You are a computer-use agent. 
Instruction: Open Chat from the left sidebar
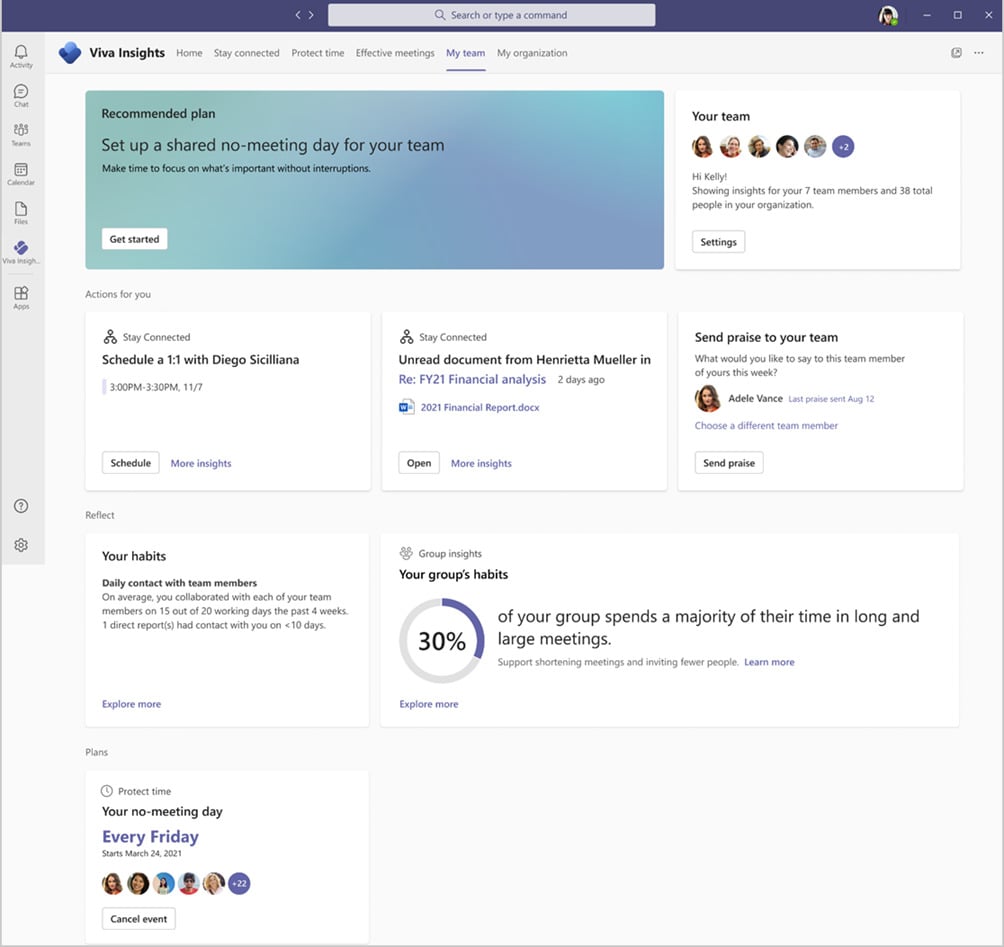coord(21,95)
